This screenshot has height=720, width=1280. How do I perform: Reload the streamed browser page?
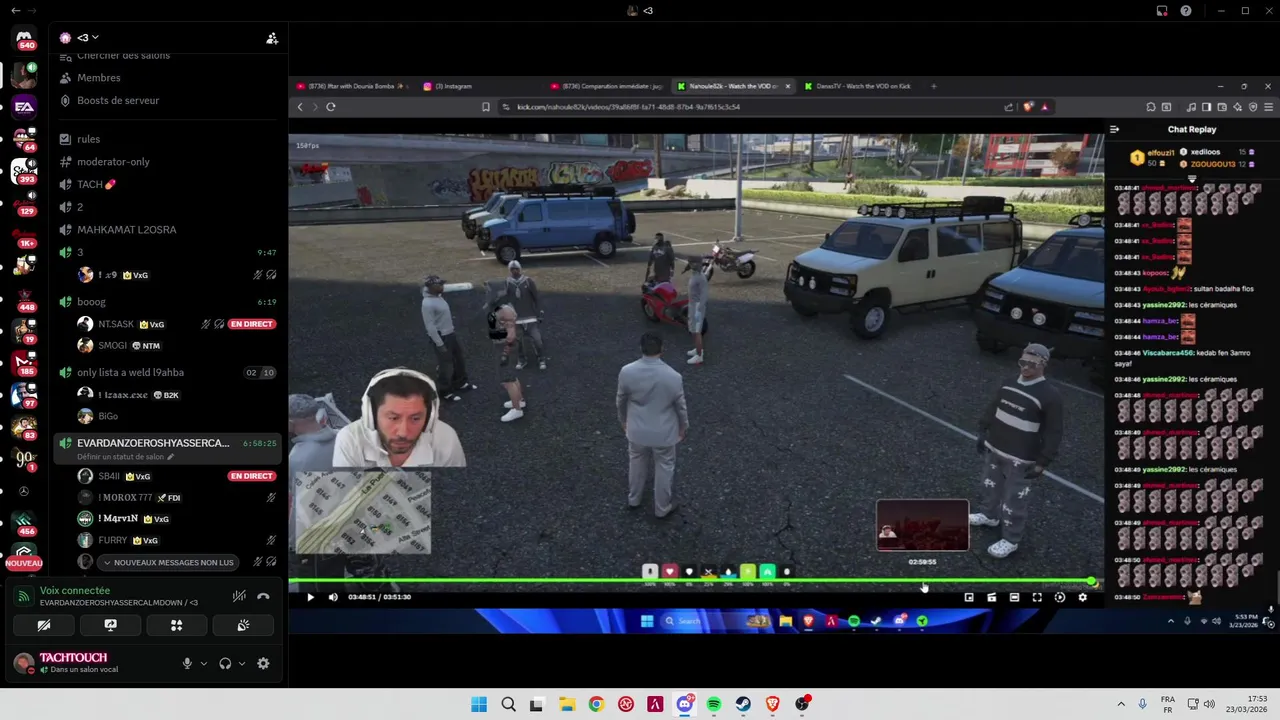pyautogui.click(x=331, y=107)
